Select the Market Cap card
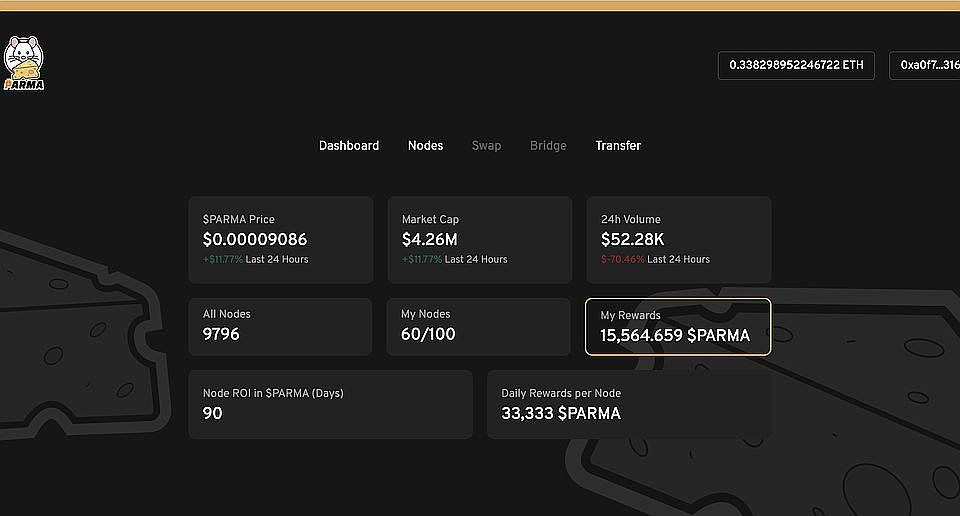Image resolution: width=960 pixels, height=516 pixels. point(479,240)
